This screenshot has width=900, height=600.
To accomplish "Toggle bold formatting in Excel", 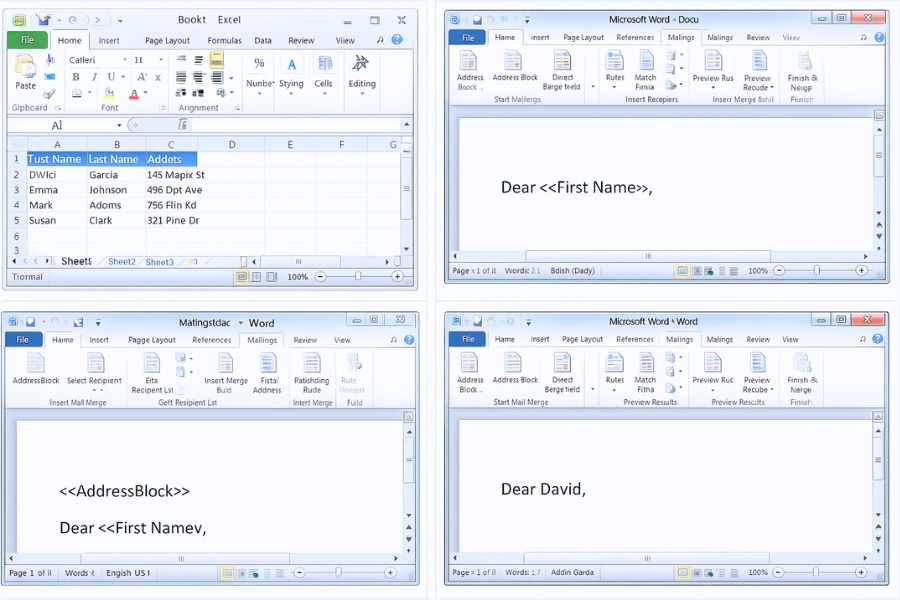I will [75, 77].
